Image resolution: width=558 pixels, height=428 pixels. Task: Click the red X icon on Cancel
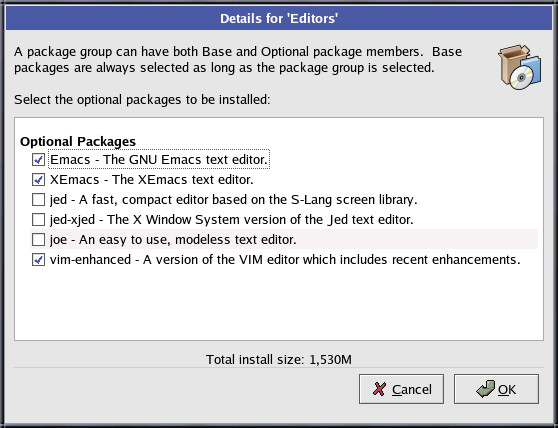click(379, 389)
